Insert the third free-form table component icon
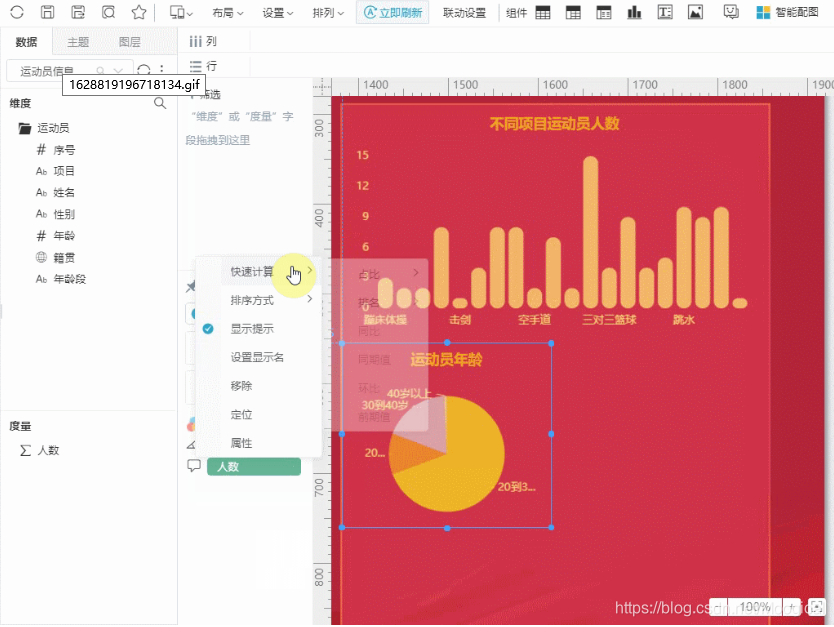 click(x=604, y=12)
